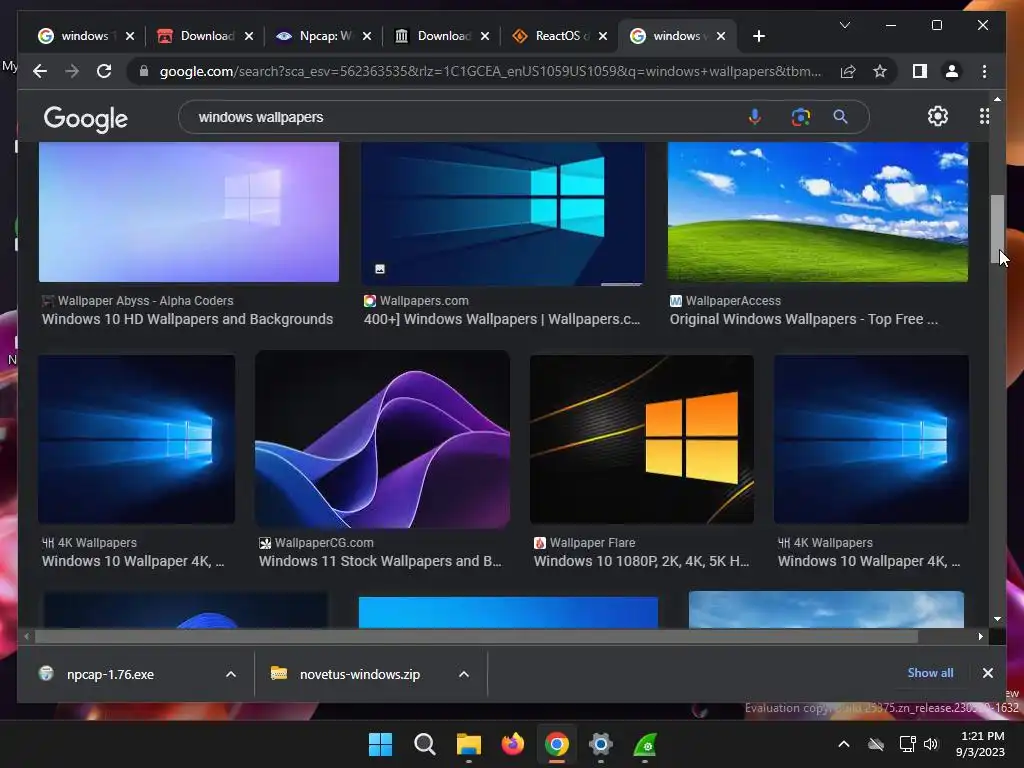The height and width of the screenshot is (768, 1024).
Task: Open Settings from the taskbar
Action: pos(600,744)
